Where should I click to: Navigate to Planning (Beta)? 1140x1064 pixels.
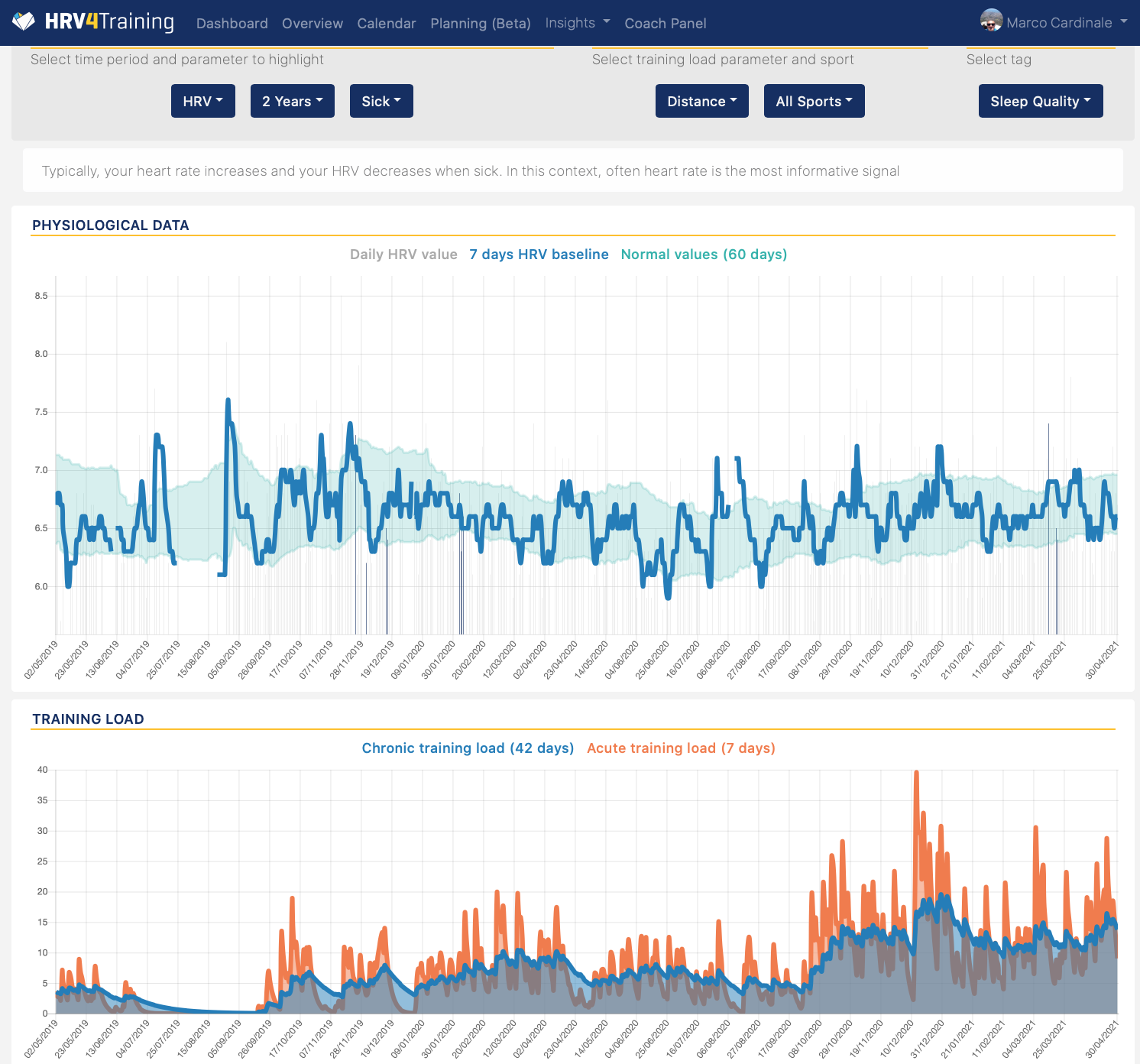click(480, 24)
